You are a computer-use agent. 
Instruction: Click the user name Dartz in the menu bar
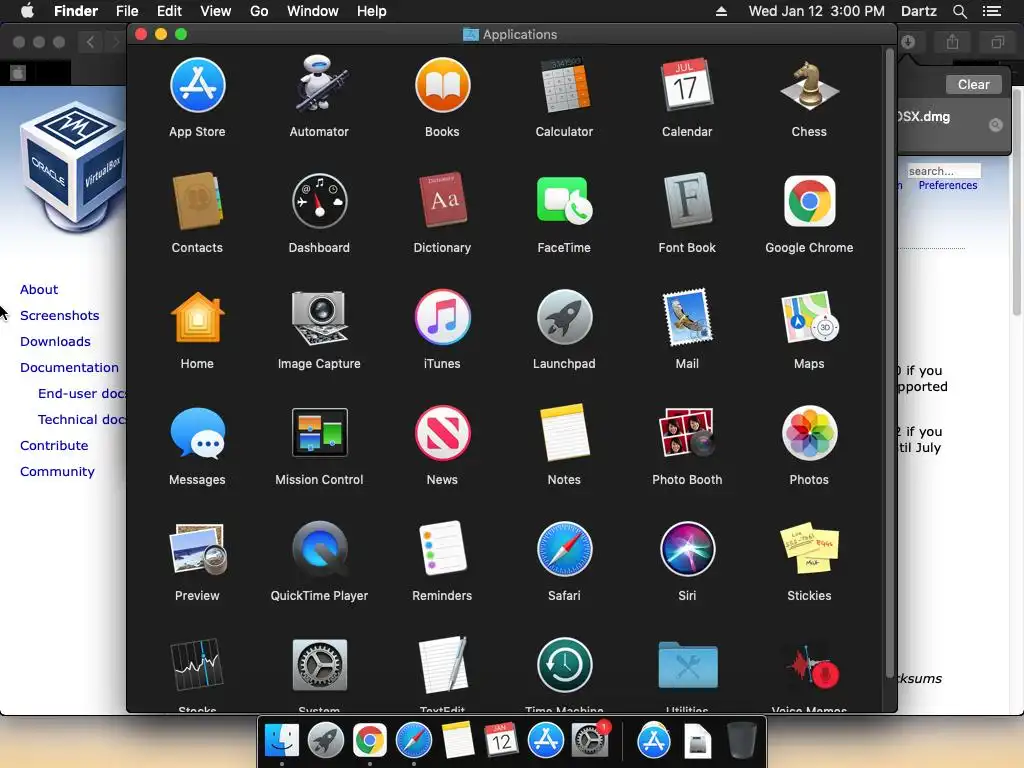pos(918,11)
